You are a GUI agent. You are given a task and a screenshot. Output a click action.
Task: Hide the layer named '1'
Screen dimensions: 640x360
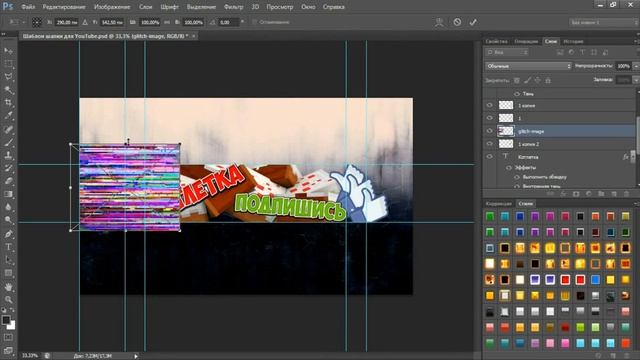489,118
